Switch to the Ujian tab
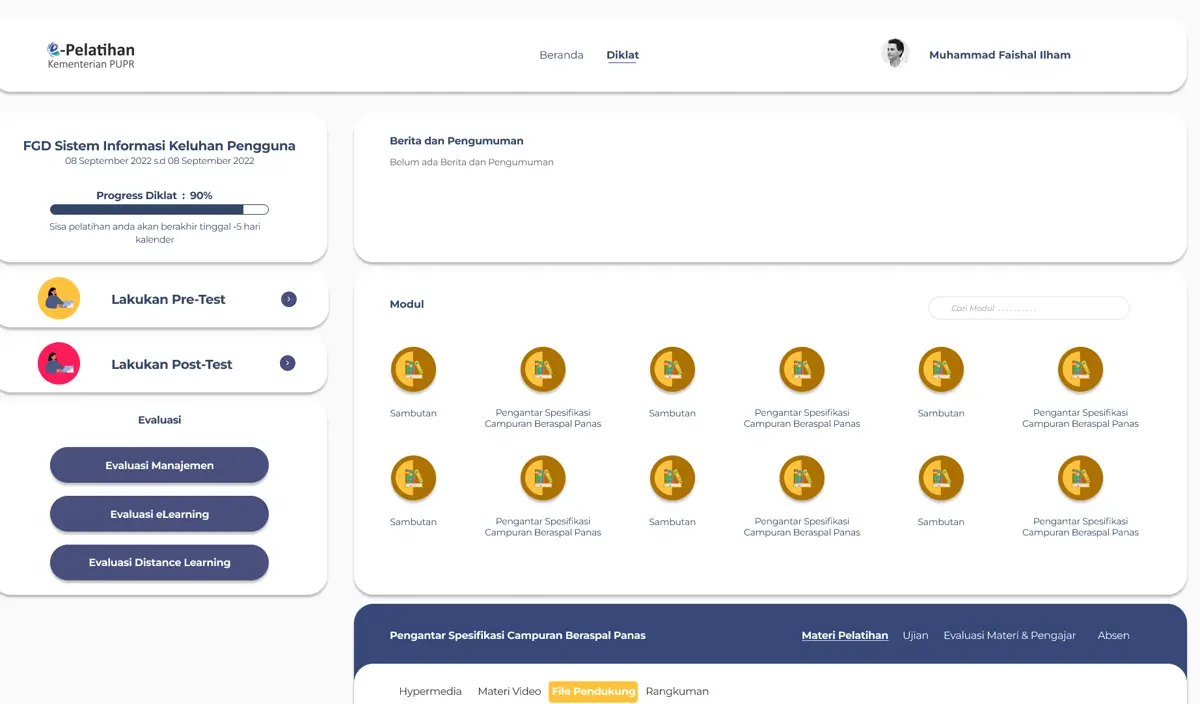This screenshot has width=1200, height=704. [x=915, y=635]
